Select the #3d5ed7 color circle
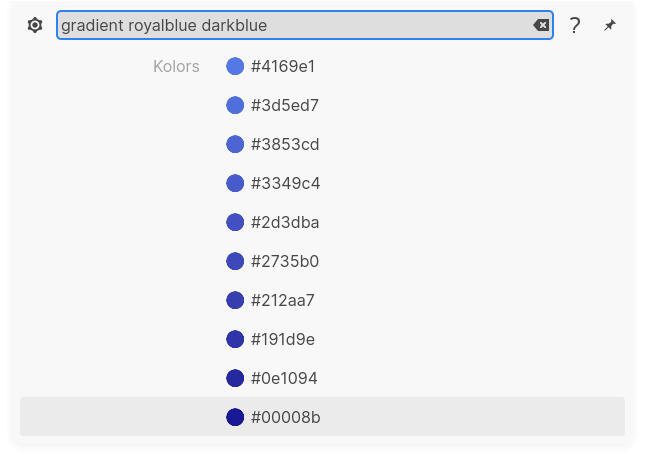Image resolution: width=645 pixels, height=456 pixels. (x=235, y=105)
